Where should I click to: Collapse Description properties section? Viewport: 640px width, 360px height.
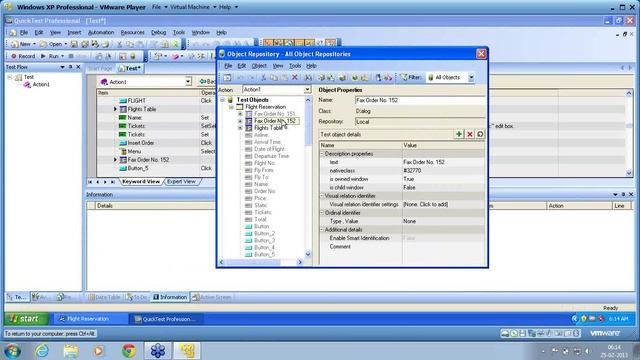pyautogui.click(x=322, y=154)
